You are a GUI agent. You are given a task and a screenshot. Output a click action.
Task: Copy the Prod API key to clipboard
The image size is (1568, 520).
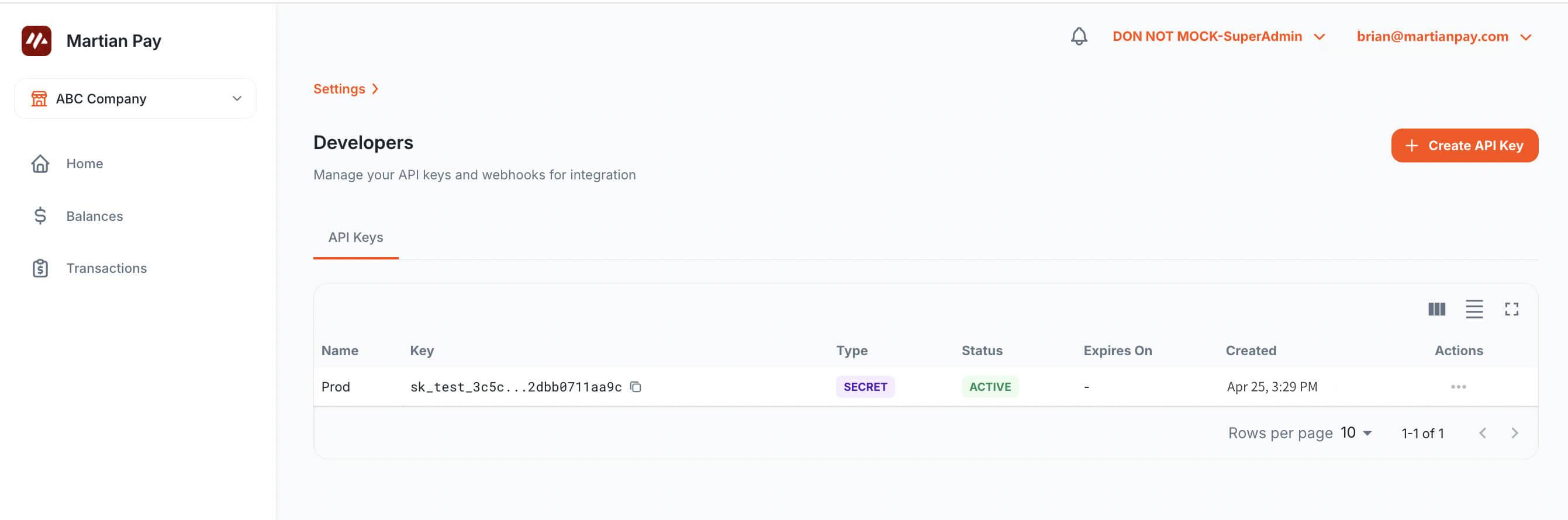(x=636, y=387)
